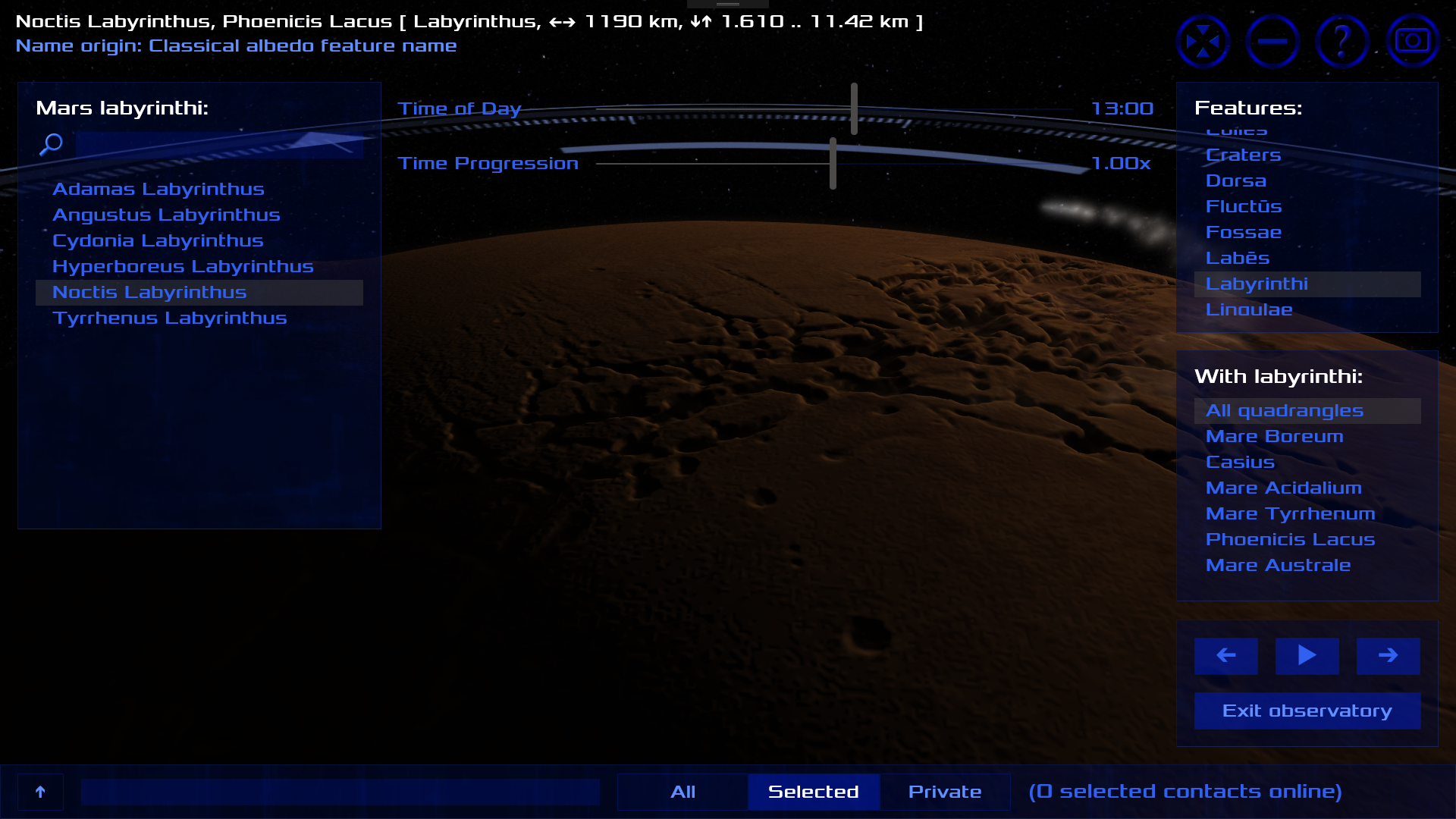Click the 13:00 time of day value

tap(1122, 109)
